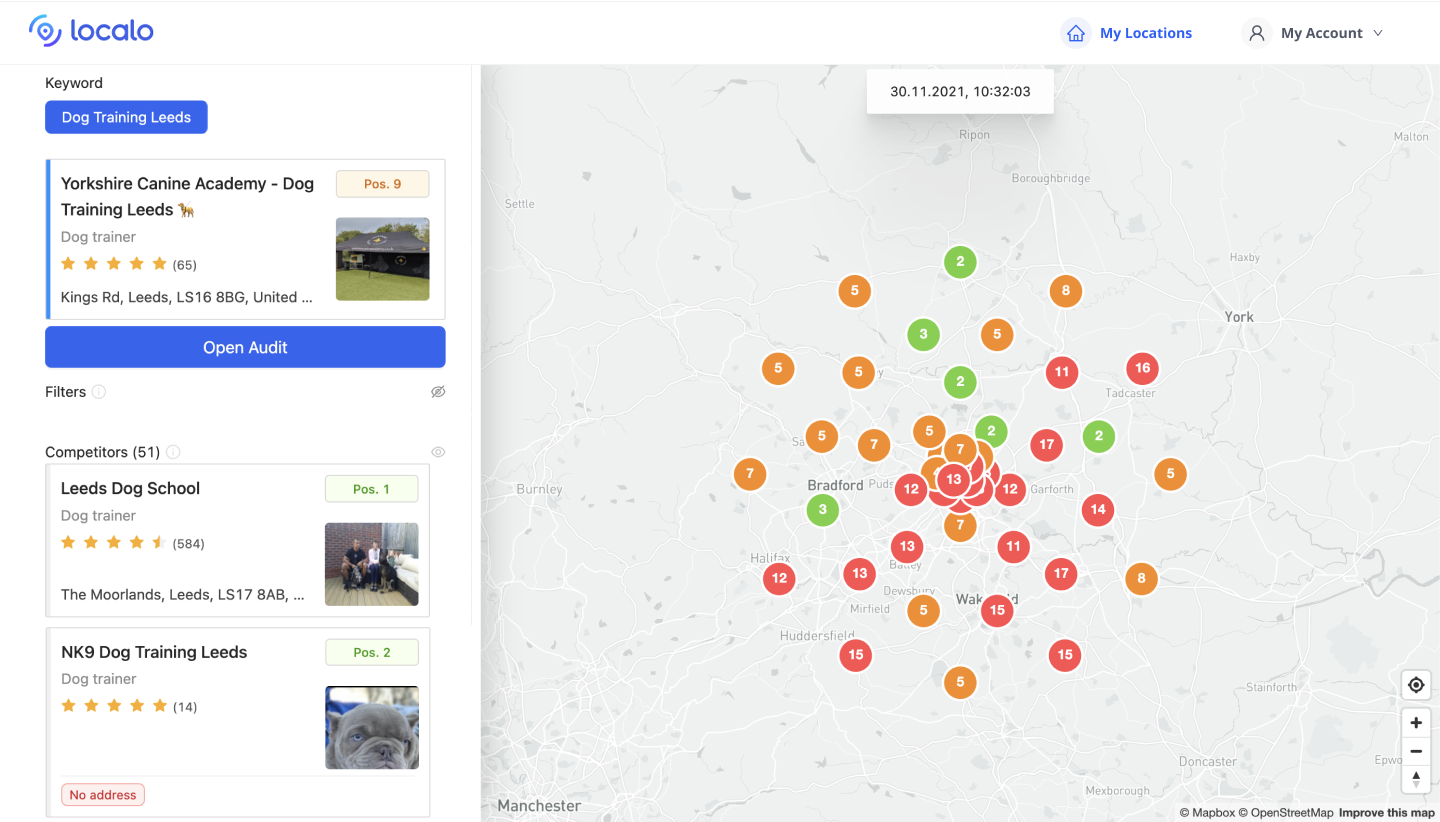Expand the My Account dropdown chevron
This screenshot has height=822, width=1440.
1378,33
